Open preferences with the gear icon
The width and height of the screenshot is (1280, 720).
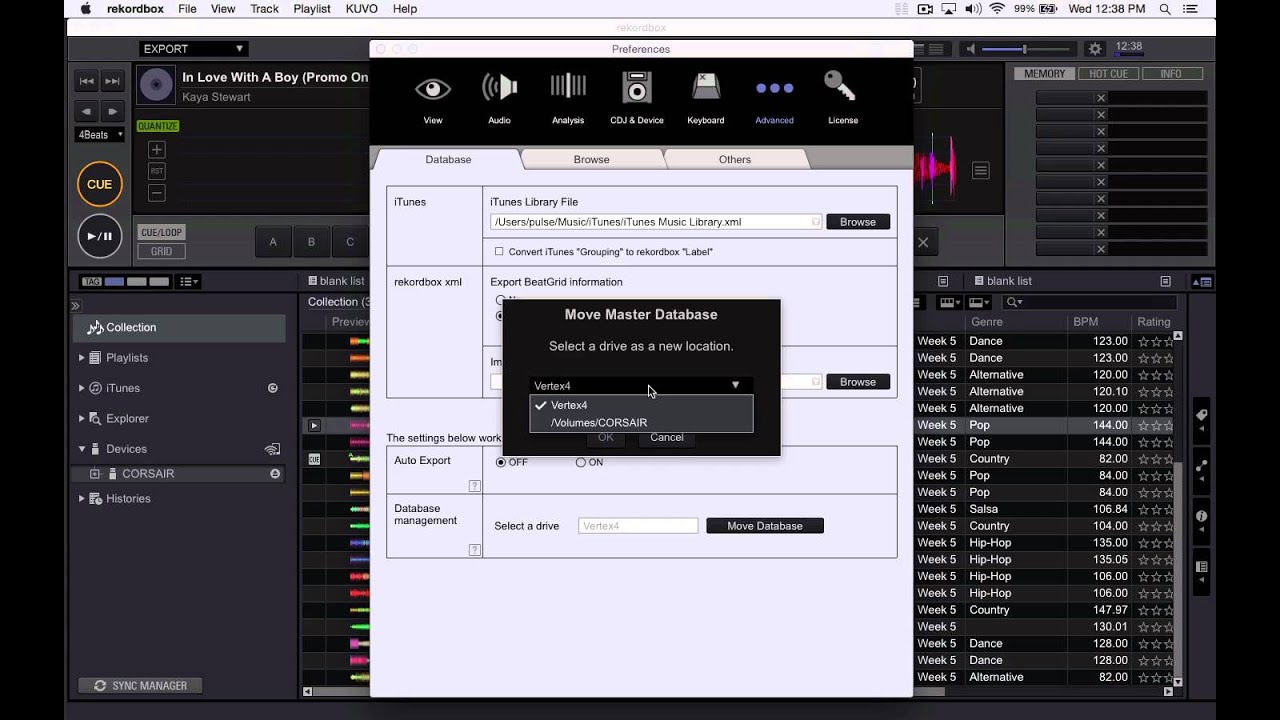[1095, 49]
